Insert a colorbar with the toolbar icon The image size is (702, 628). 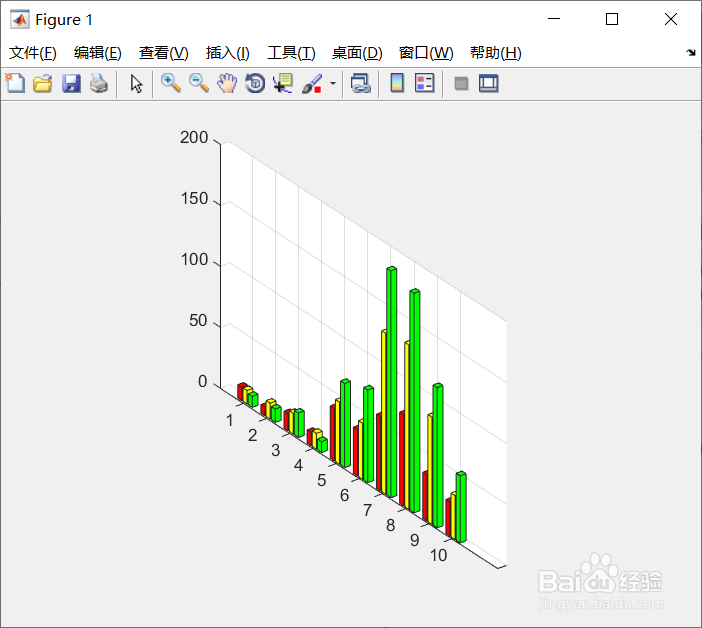397,83
